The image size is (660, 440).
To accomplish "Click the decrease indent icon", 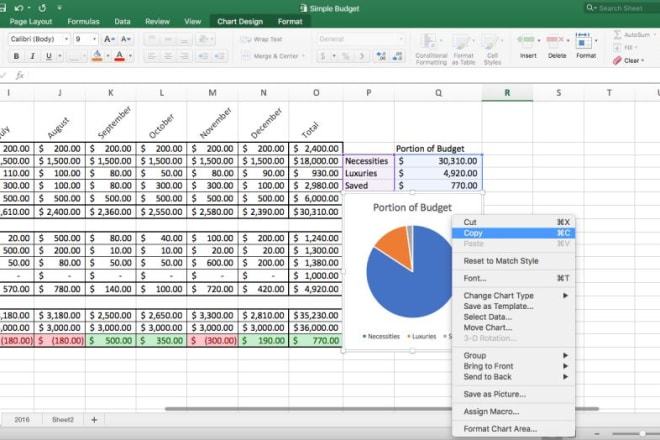I will pyautogui.click(x=203, y=56).
